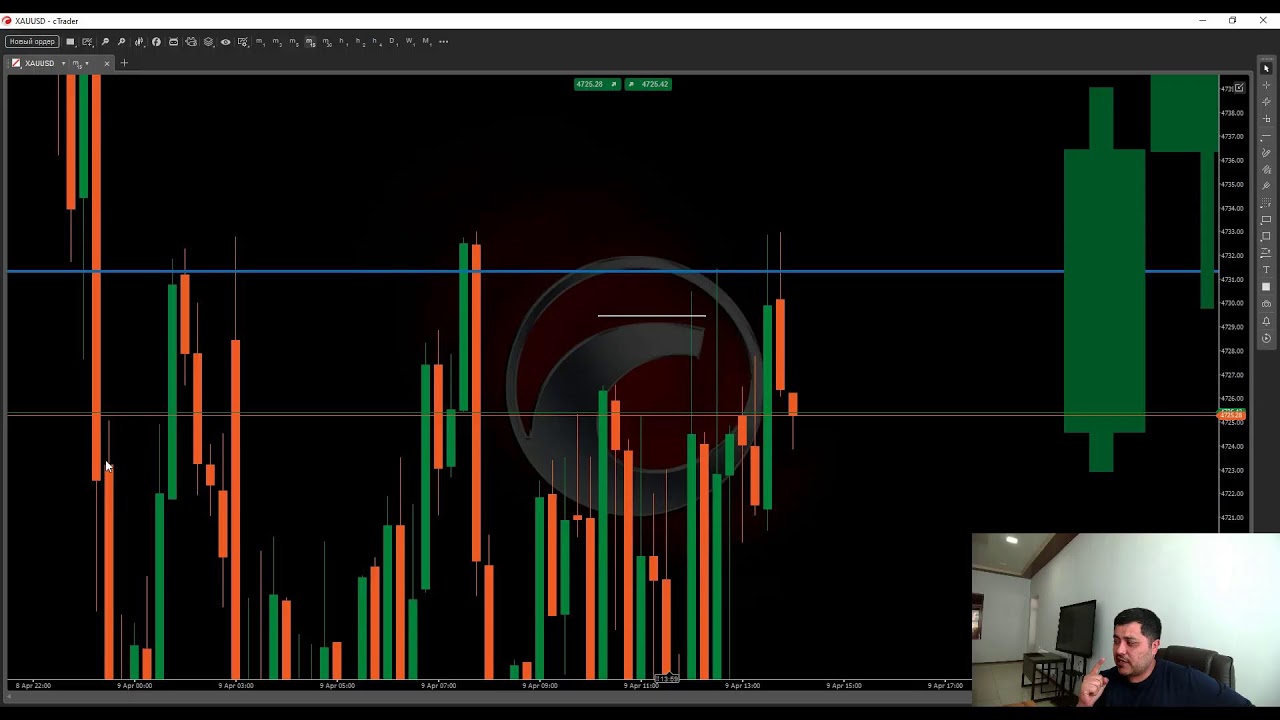
Task: Select the freehand pen drawing tool
Action: point(1266,153)
